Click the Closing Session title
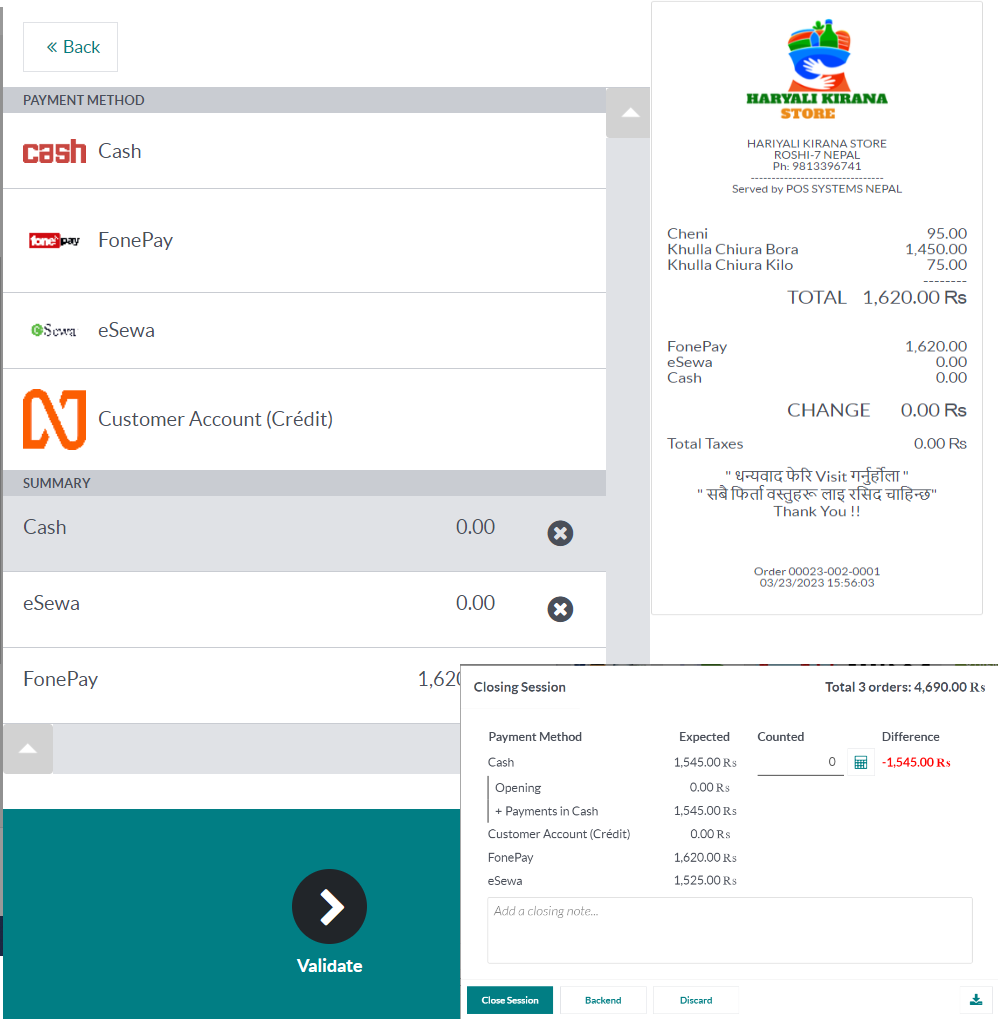This screenshot has width=998, height=1019. pos(520,688)
